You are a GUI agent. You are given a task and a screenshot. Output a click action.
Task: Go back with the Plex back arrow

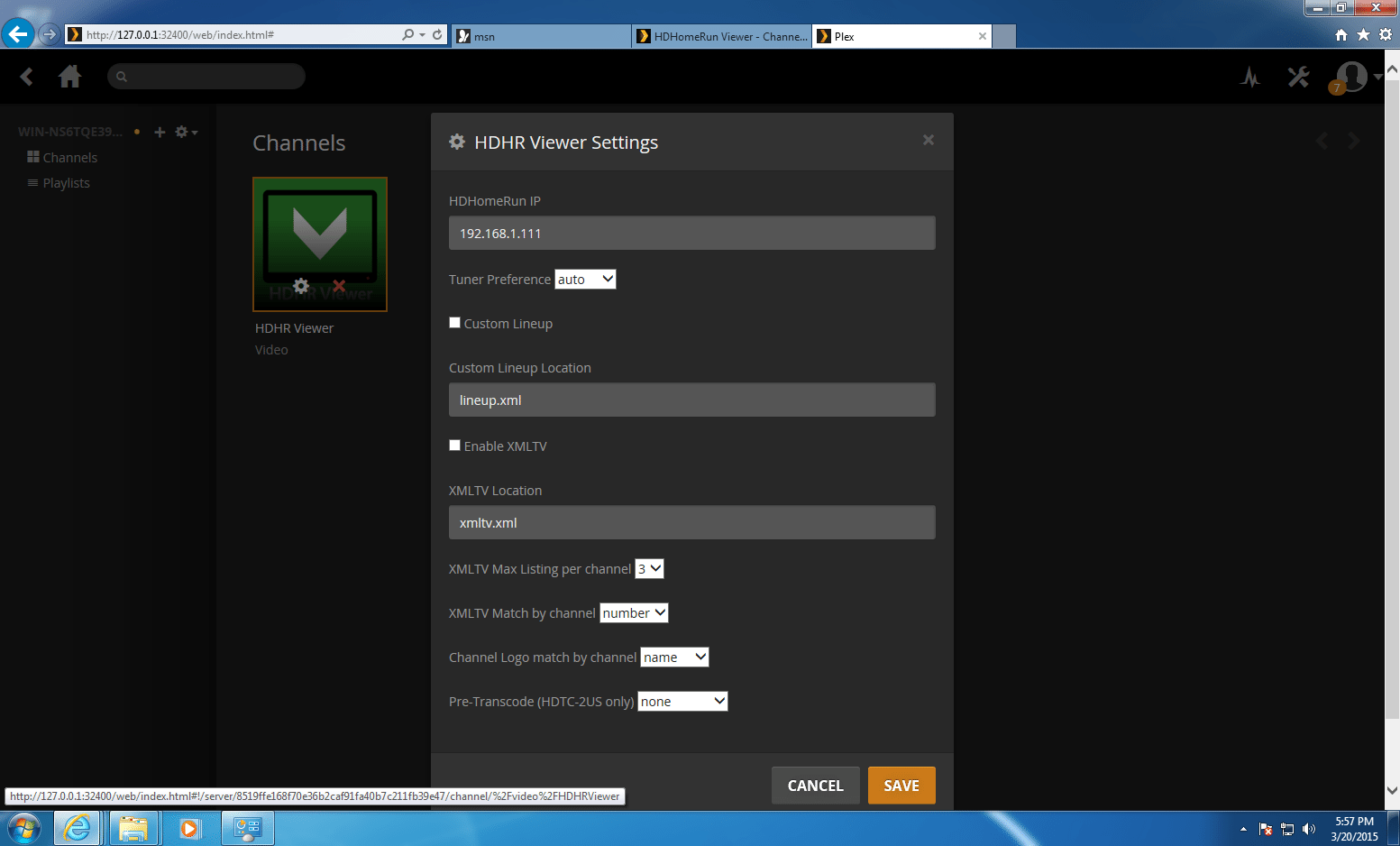pyautogui.click(x=27, y=77)
